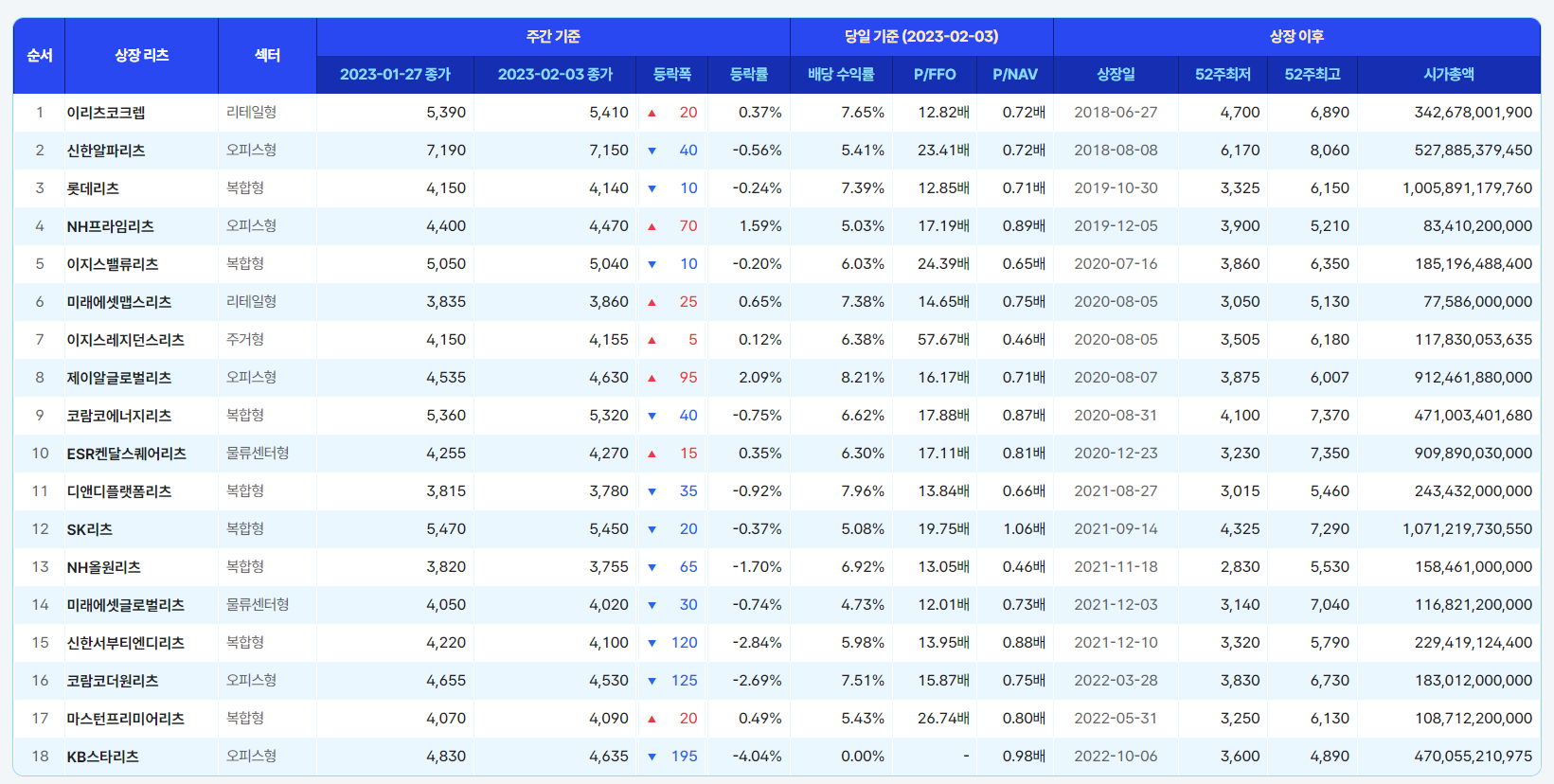Click the 시가총액 column header
The height and width of the screenshot is (784, 1554).
pos(1449,75)
